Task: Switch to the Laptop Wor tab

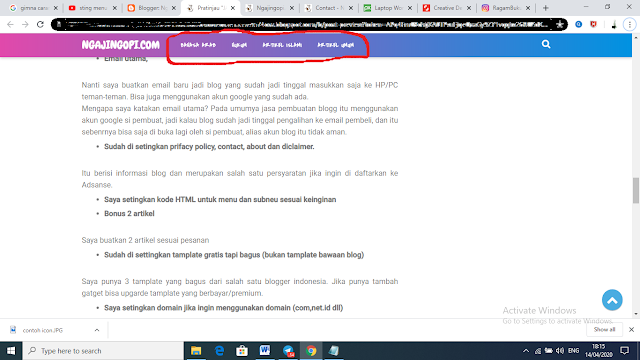Action: pyautogui.click(x=388, y=8)
